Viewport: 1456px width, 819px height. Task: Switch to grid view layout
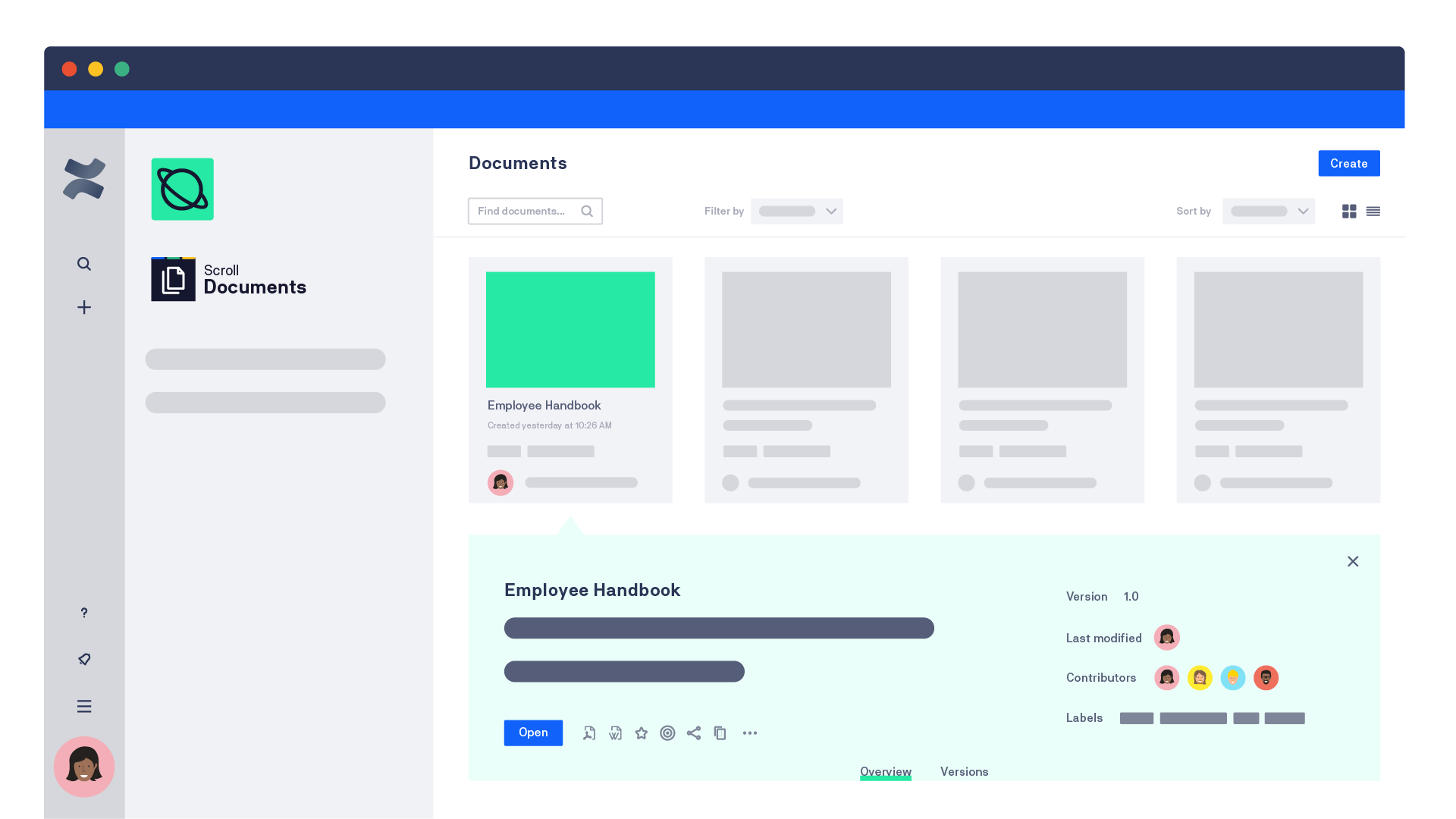point(1349,212)
